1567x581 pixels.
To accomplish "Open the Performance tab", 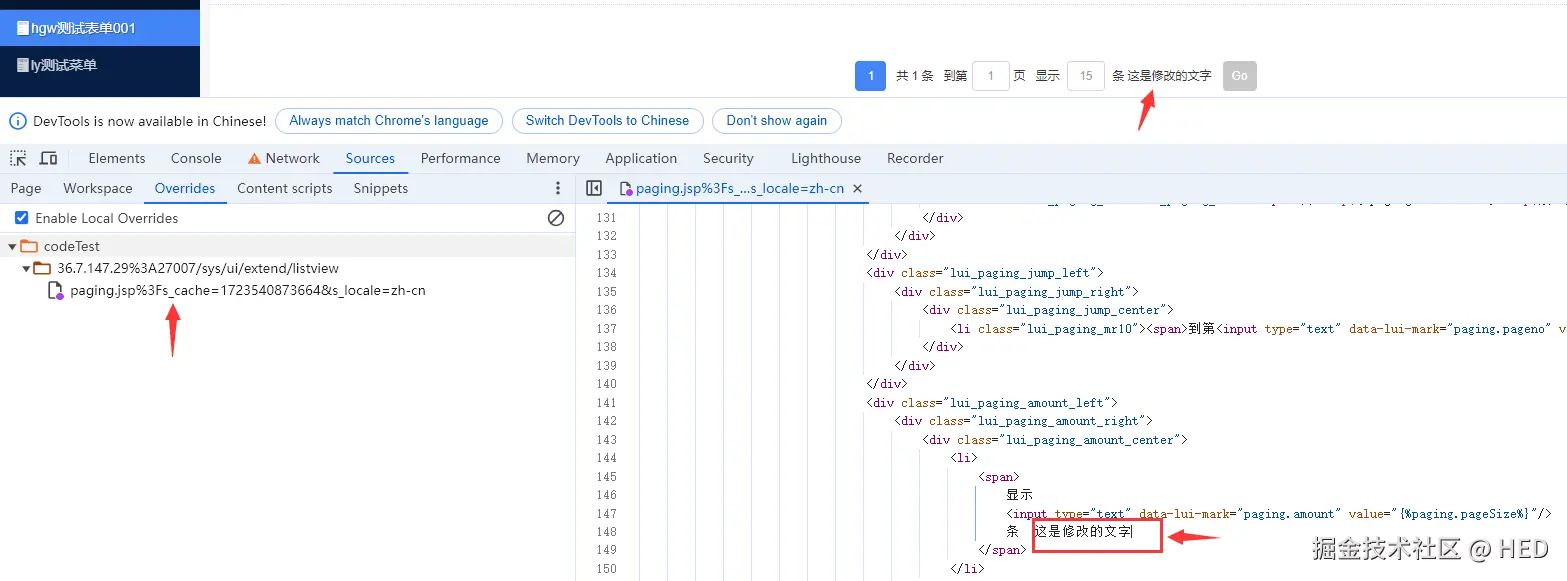I will (458, 158).
